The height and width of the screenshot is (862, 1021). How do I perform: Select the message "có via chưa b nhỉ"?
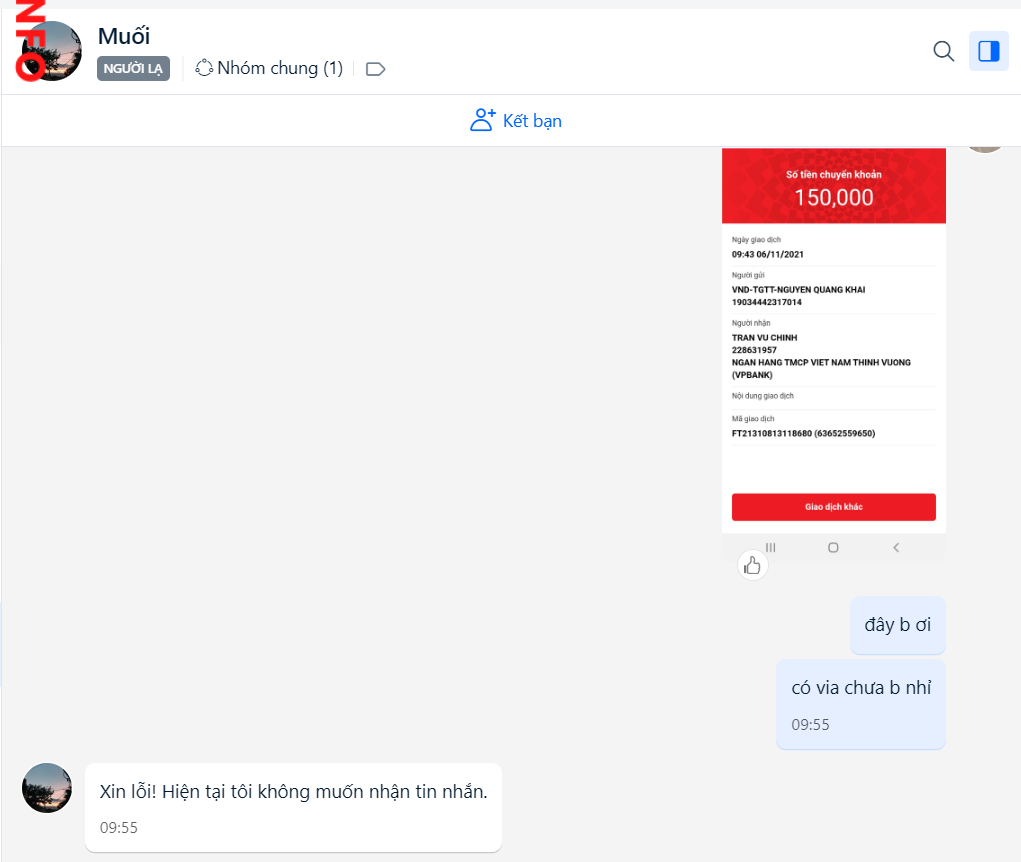click(x=861, y=688)
